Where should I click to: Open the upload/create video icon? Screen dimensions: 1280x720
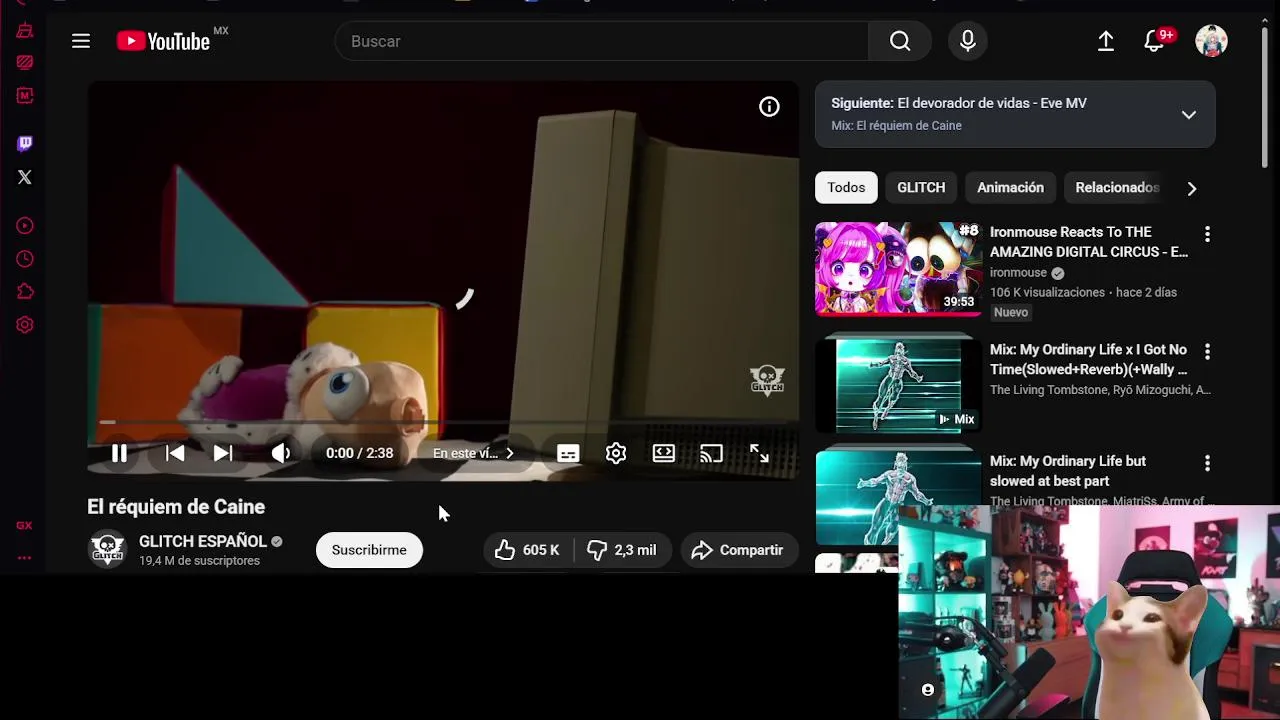pos(1106,41)
